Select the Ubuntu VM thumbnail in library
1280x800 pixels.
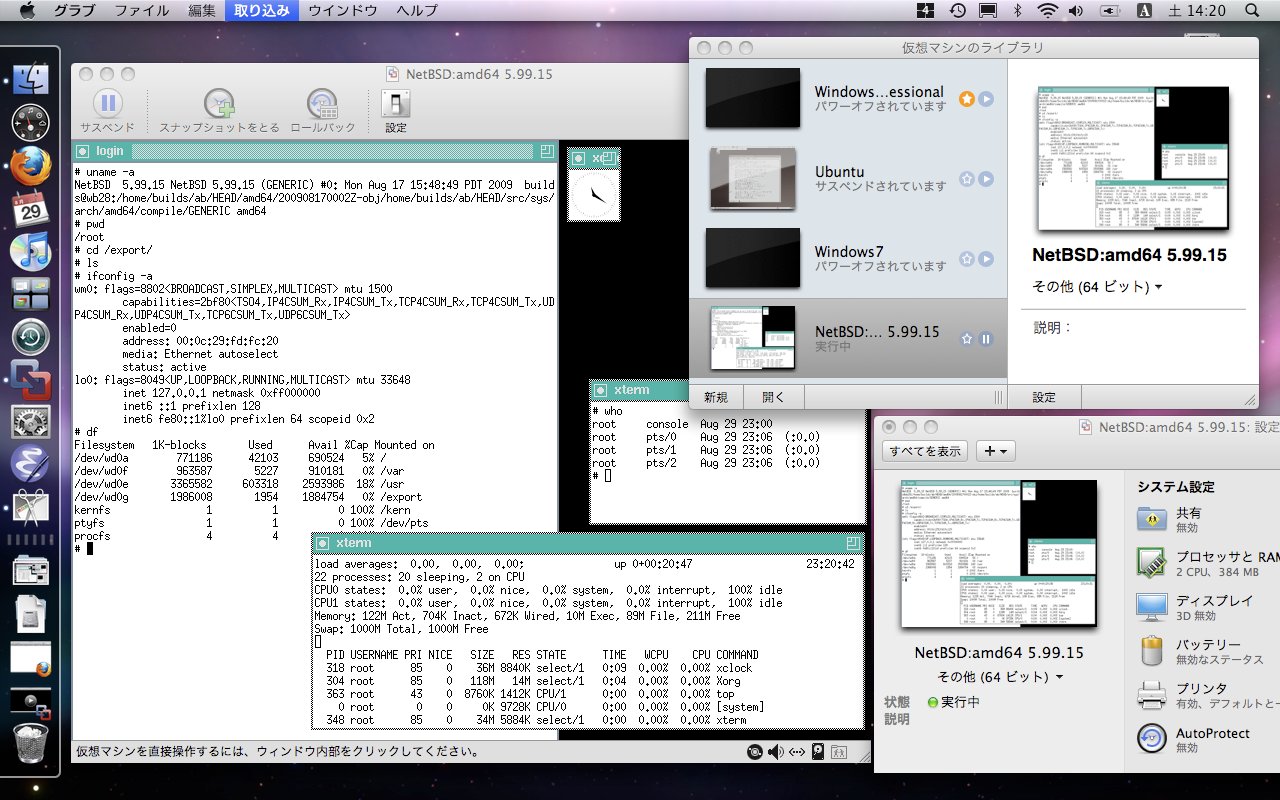[753, 178]
